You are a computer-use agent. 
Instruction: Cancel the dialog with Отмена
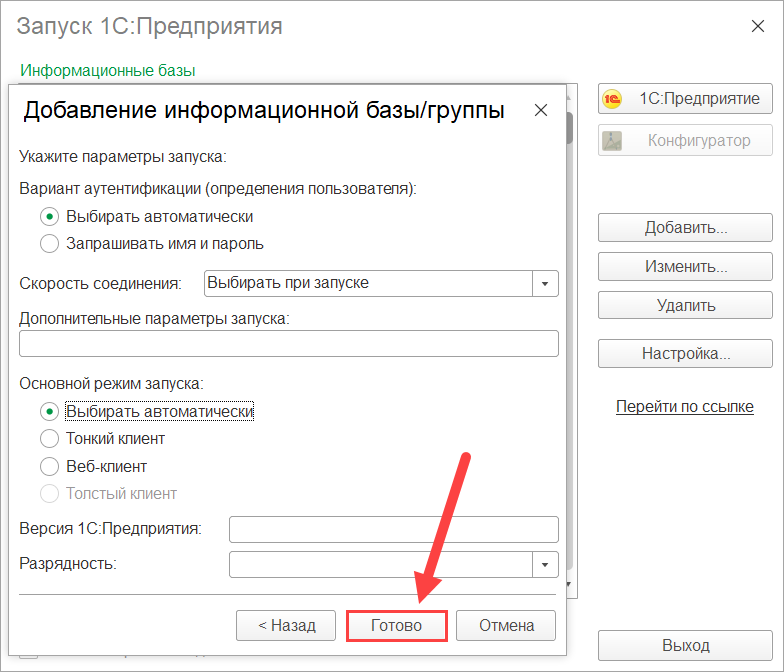506,626
